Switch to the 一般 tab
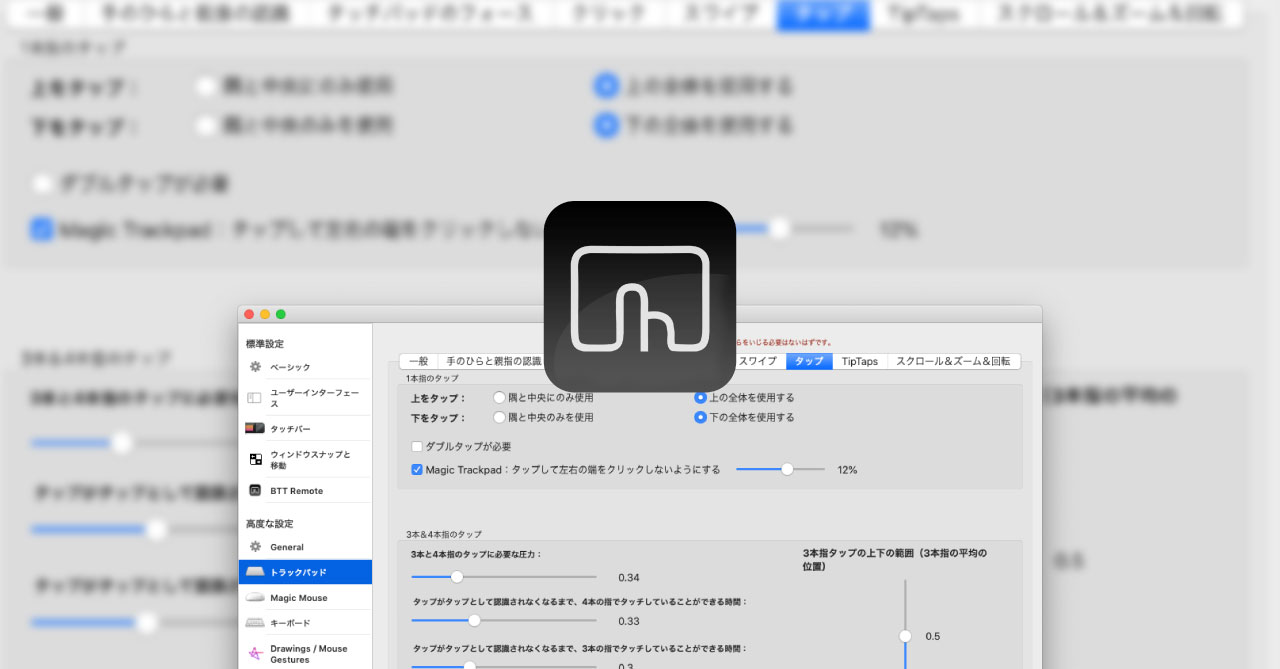The image size is (1280, 669). tap(419, 361)
